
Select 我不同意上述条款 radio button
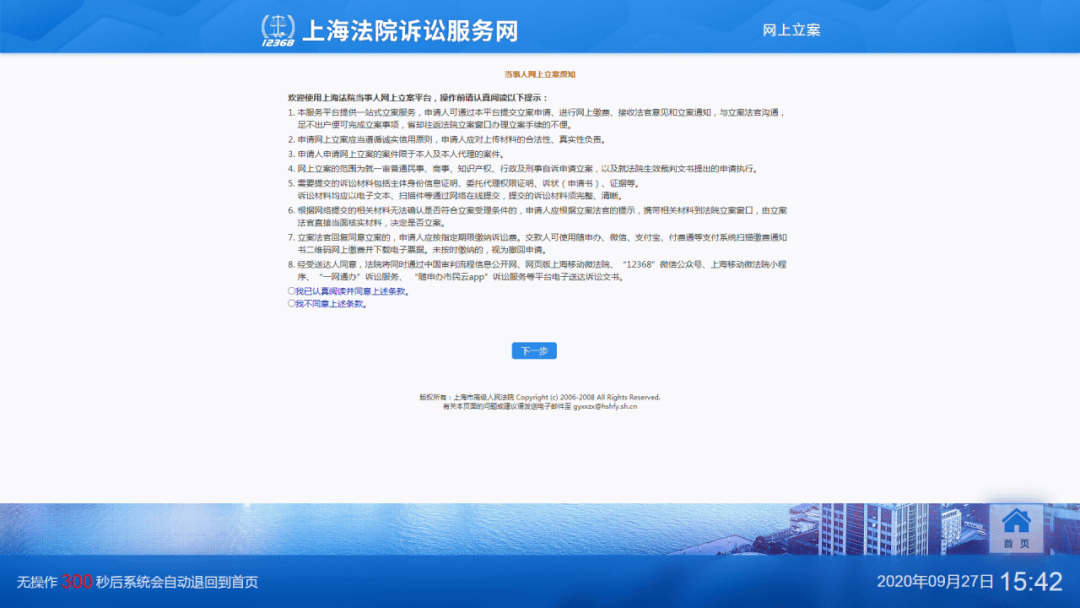(x=291, y=304)
